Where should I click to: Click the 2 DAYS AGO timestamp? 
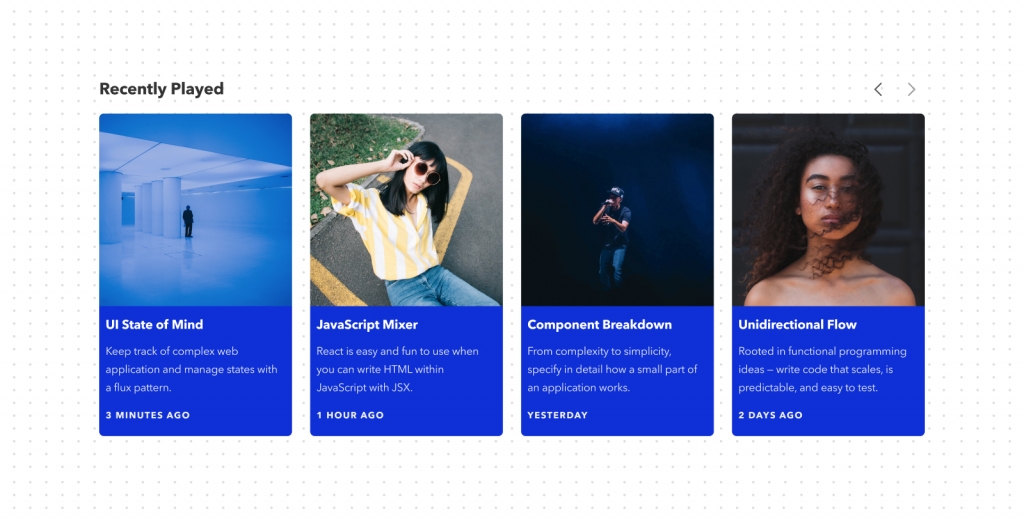coord(771,415)
